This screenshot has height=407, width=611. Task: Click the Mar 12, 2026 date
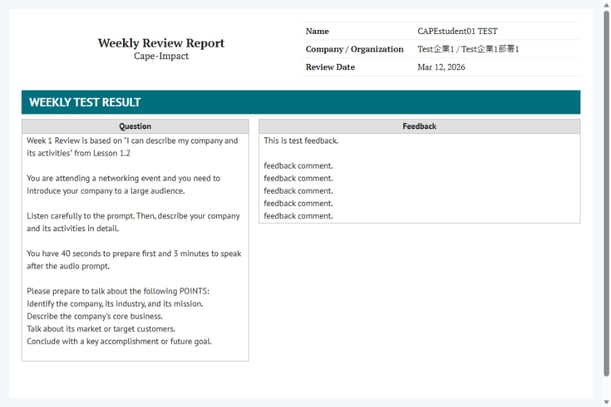click(441, 67)
